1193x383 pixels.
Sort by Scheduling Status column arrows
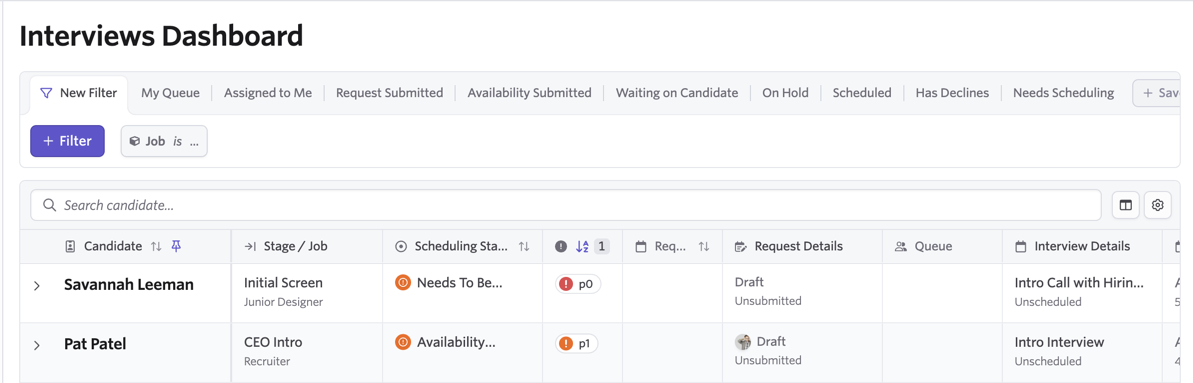click(x=523, y=246)
